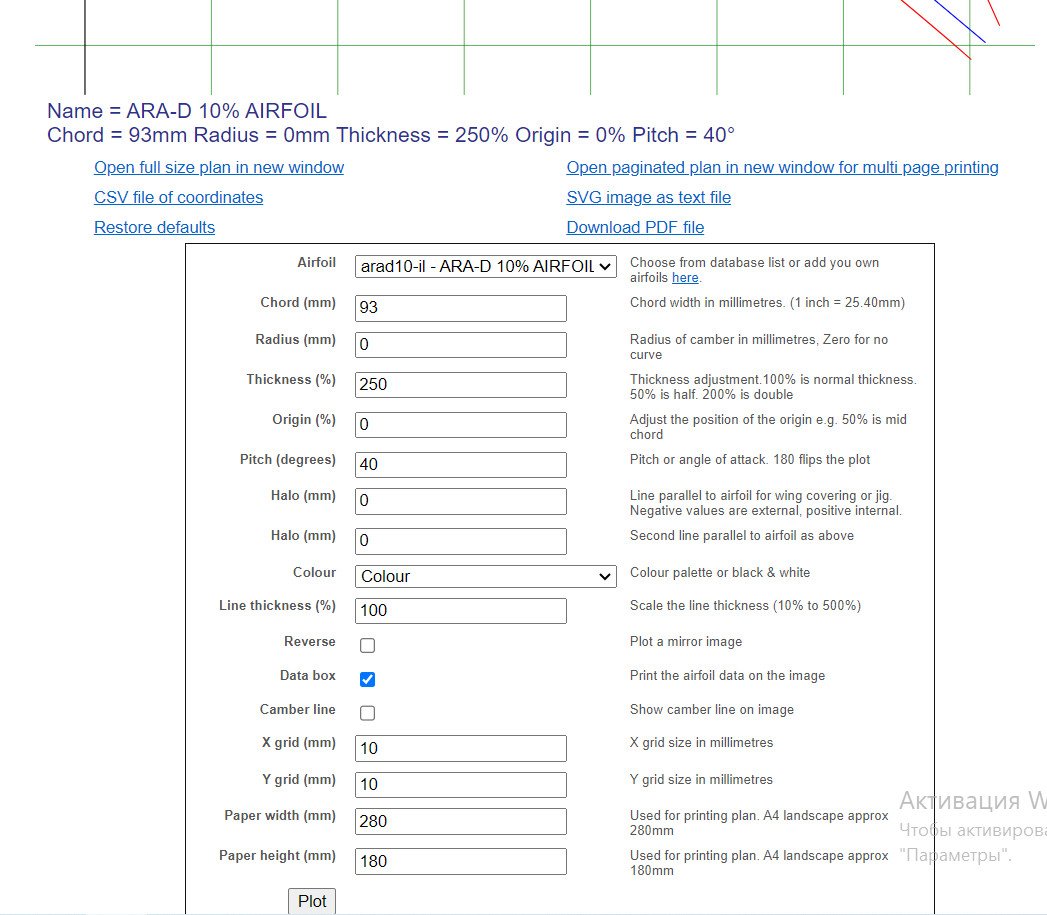Viewport: 1047px width, 915px height.
Task: Click the Line thickness (%) field
Action: pos(460,611)
